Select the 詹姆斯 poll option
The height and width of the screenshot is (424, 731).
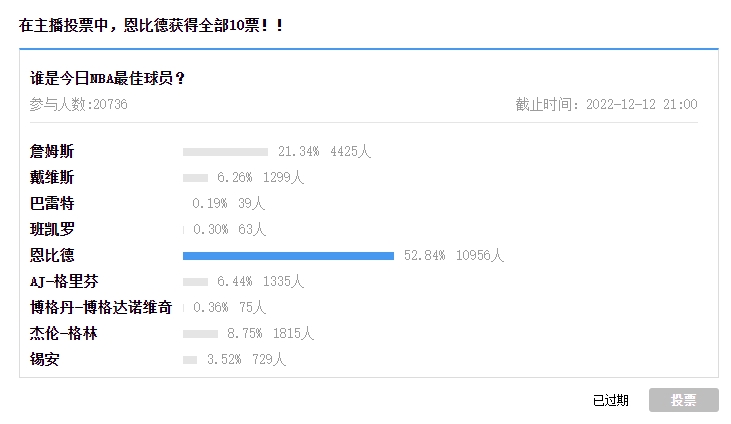point(52,151)
